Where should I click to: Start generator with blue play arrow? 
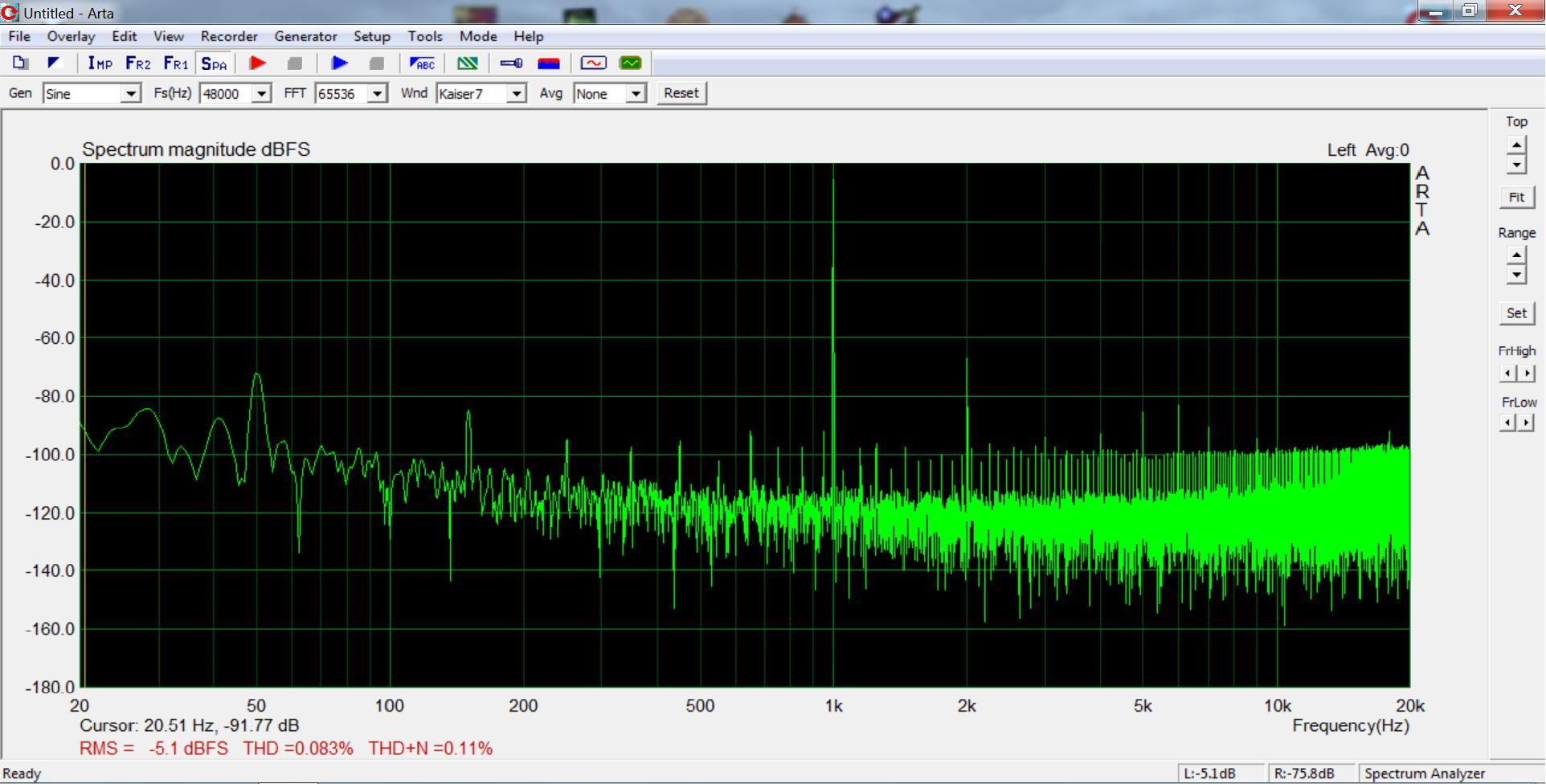339,63
